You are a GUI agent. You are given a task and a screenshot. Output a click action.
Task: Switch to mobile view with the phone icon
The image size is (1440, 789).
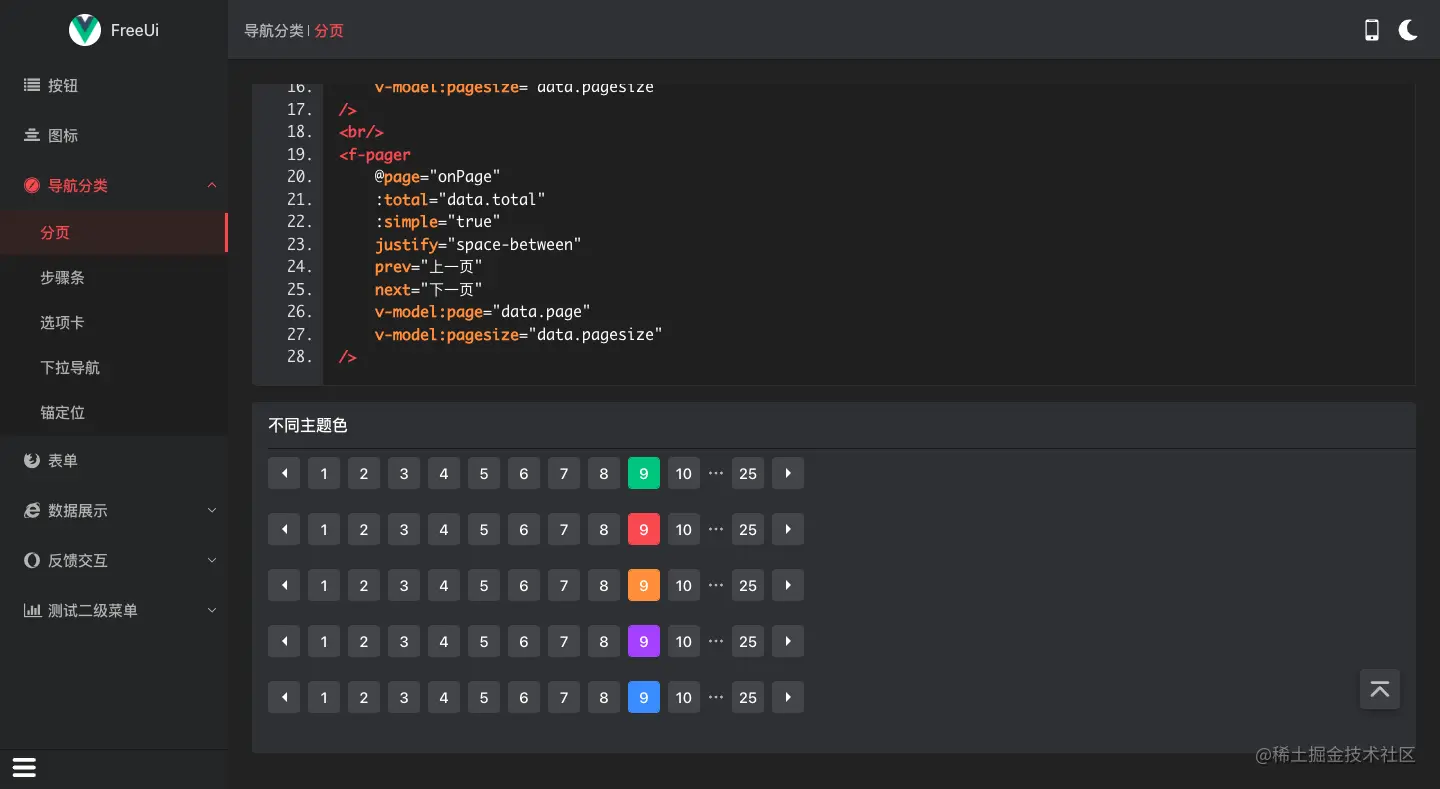1372,30
